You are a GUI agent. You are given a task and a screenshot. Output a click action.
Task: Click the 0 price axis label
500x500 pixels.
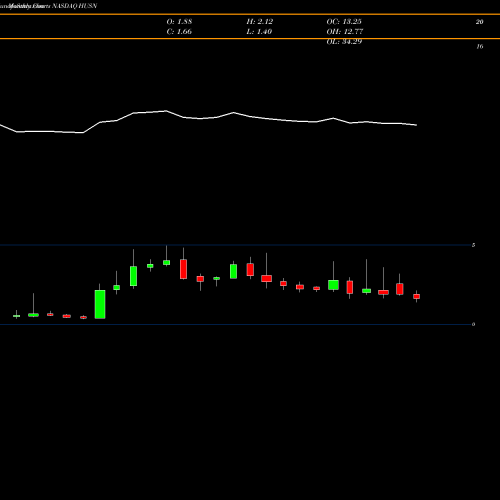(x=473, y=324)
